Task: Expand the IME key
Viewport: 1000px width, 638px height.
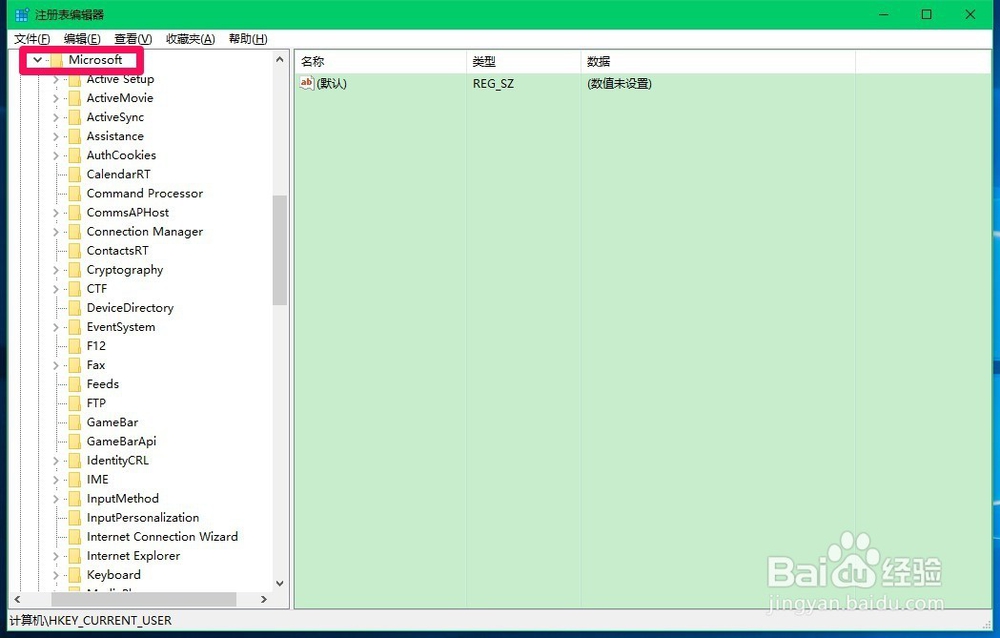Action: click(x=55, y=480)
